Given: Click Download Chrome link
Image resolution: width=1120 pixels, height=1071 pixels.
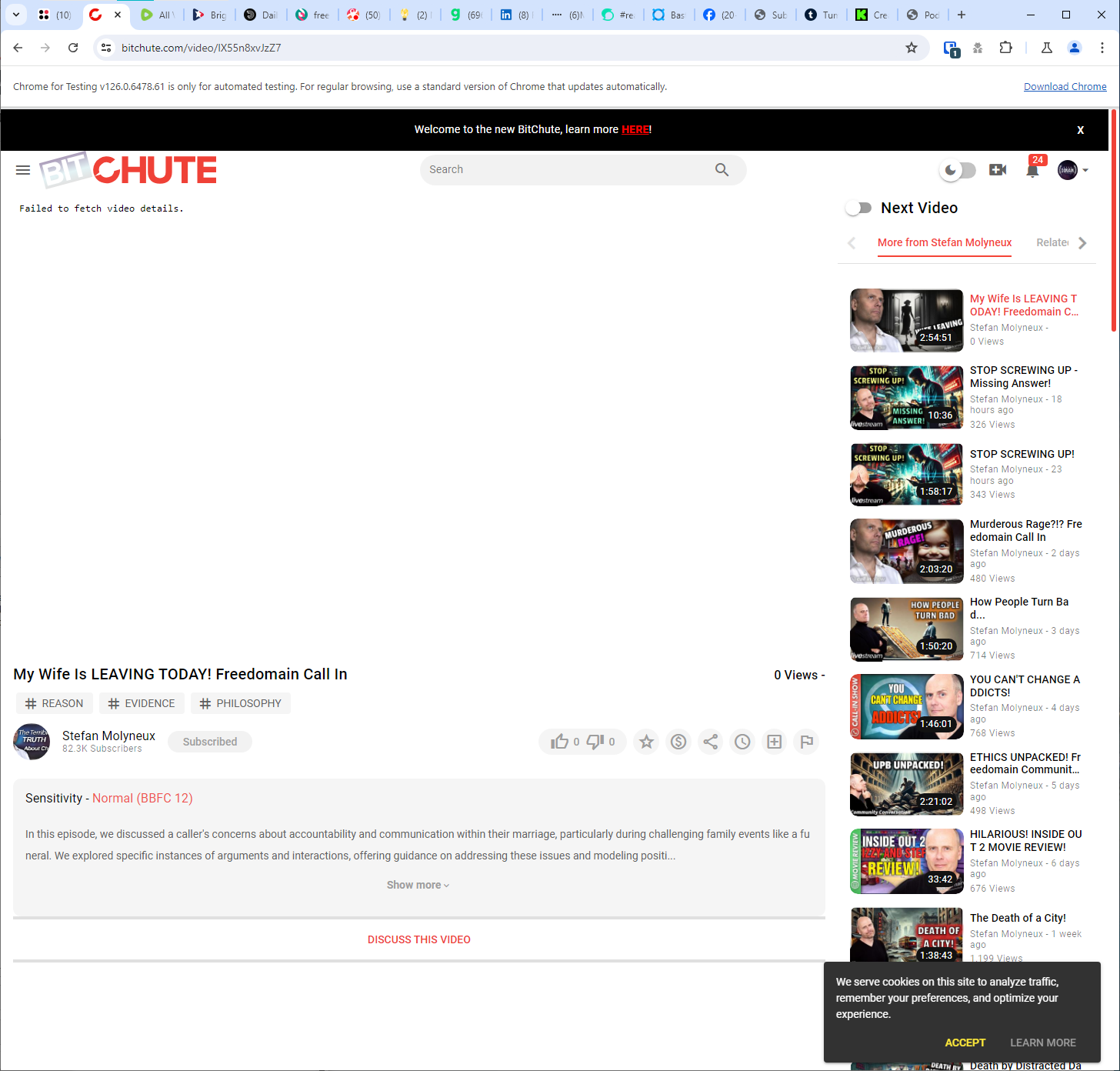Looking at the screenshot, I should click(x=1065, y=87).
